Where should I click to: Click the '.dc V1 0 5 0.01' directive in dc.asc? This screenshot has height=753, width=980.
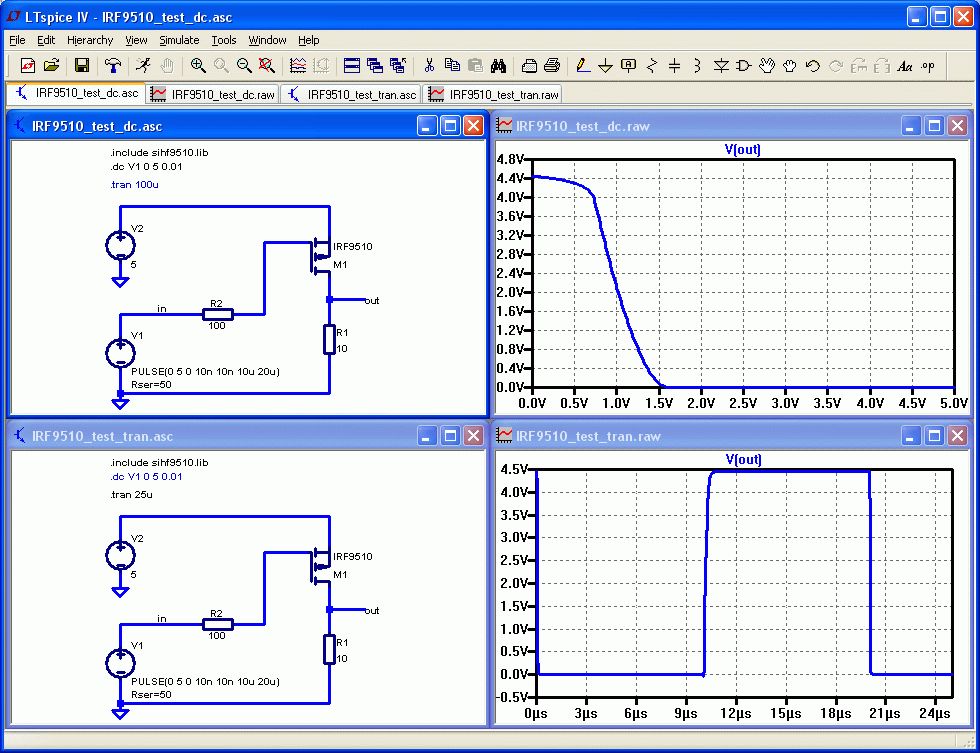[146, 167]
